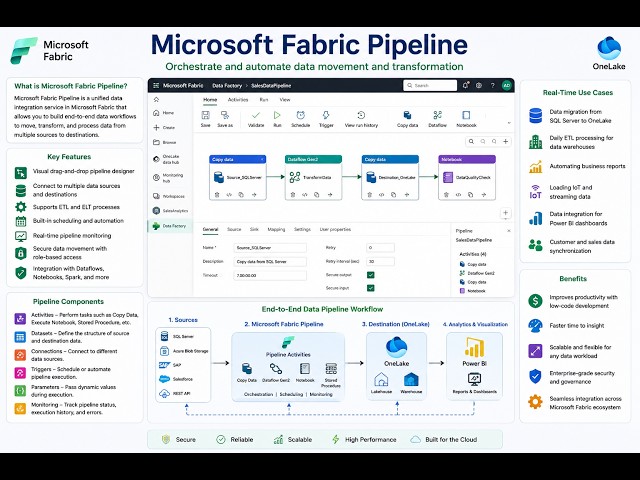Open the AD account avatar

pyautogui.click(x=507, y=86)
